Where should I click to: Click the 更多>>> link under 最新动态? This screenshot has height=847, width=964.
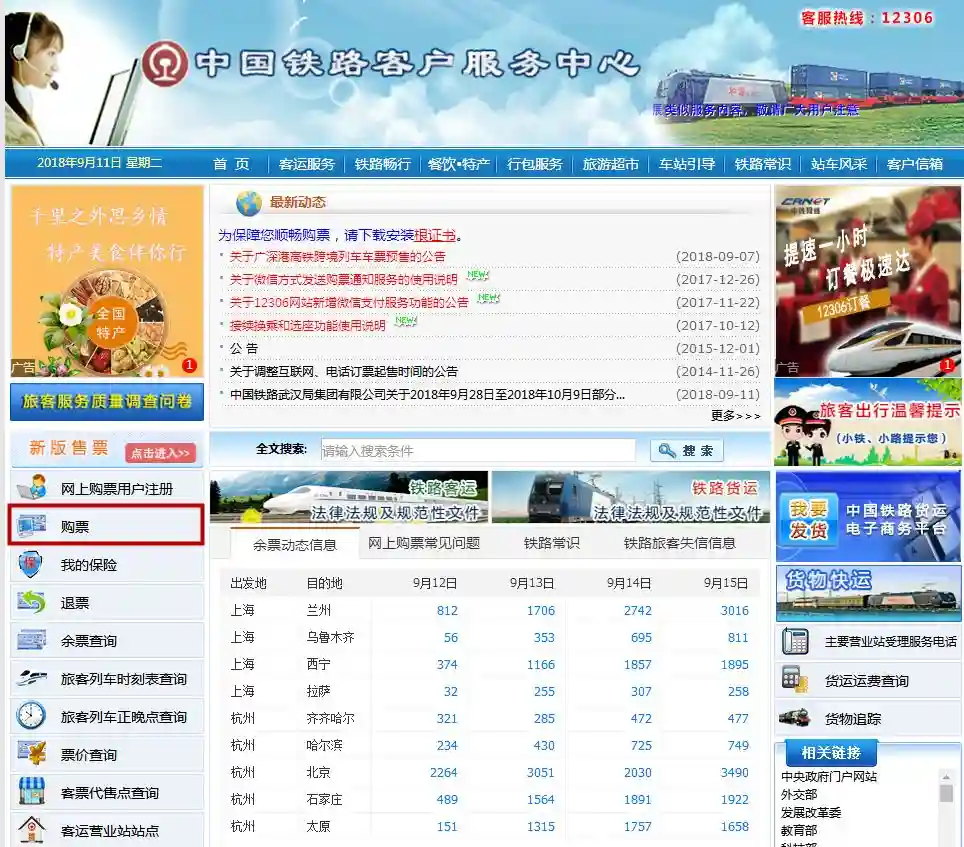[x=735, y=416]
